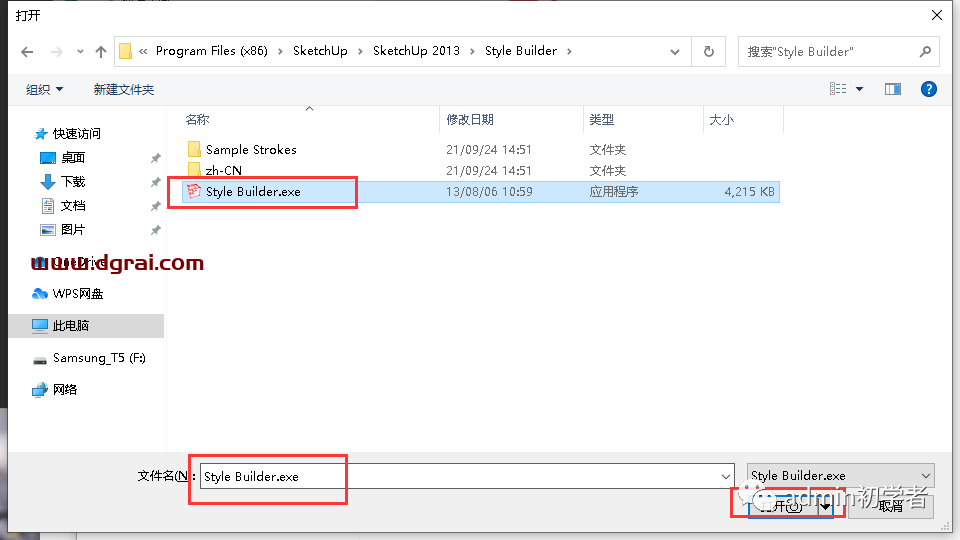The height and width of the screenshot is (540, 960).
Task: Select the Sample Strokes folder
Action: point(251,149)
